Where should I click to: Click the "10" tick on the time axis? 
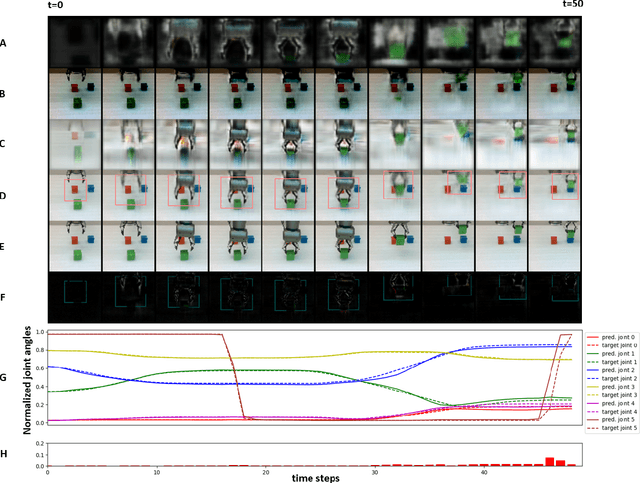pyautogui.click(x=157, y=472)
